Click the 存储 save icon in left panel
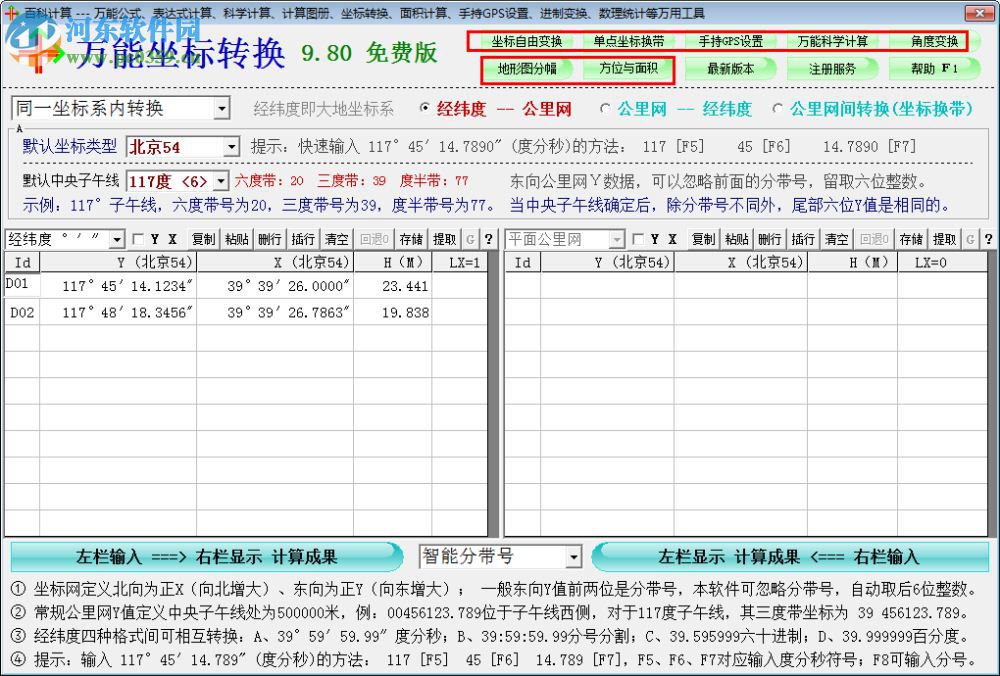Image resolution: width=1000 pixels, height=676 pixels. pyautogui.click(x=410, y=240)
